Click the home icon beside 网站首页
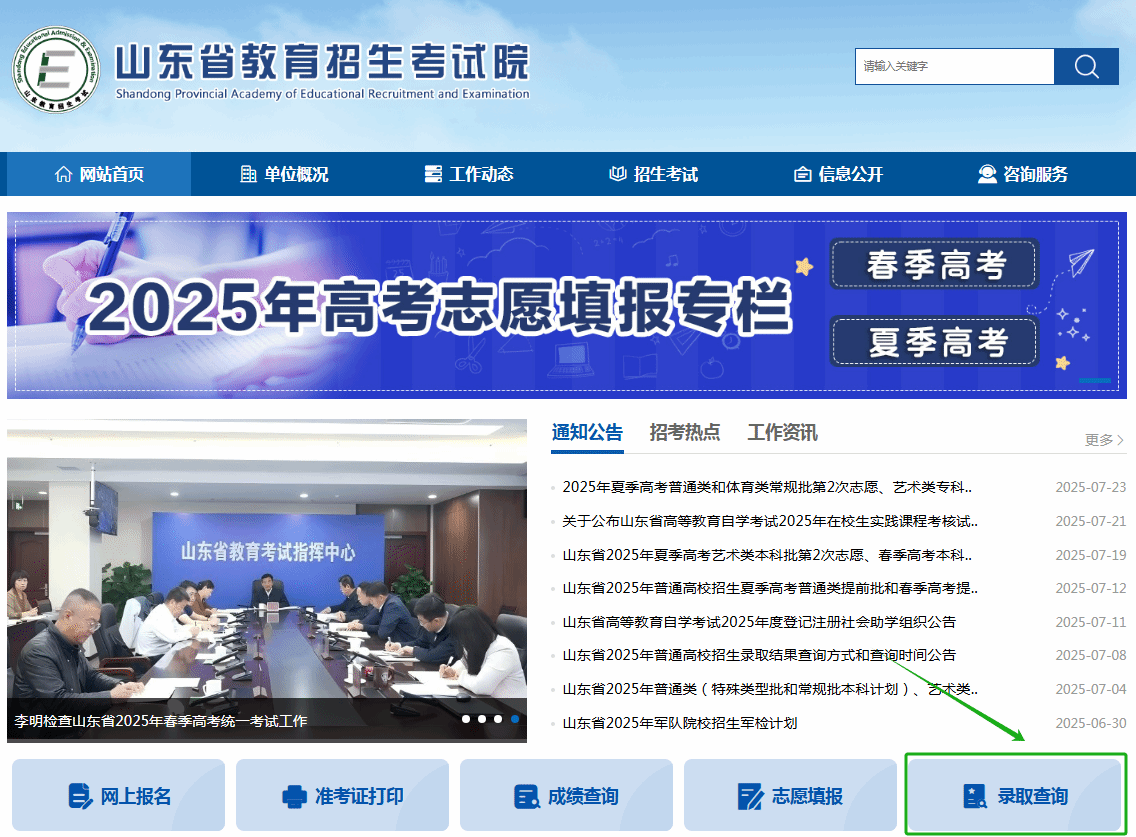This screenshot has width=1136, height=837. point(64,174)
